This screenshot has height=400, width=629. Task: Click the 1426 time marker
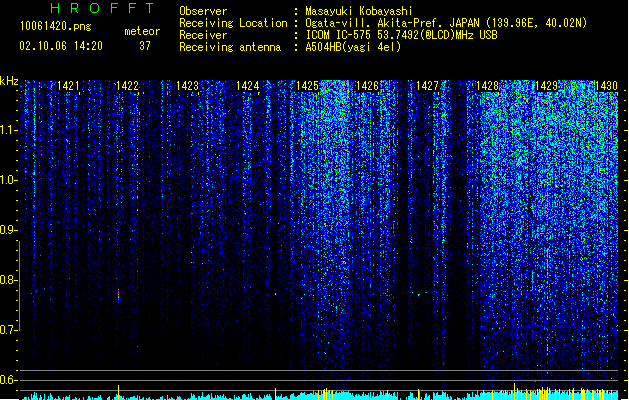pos(367,86)
